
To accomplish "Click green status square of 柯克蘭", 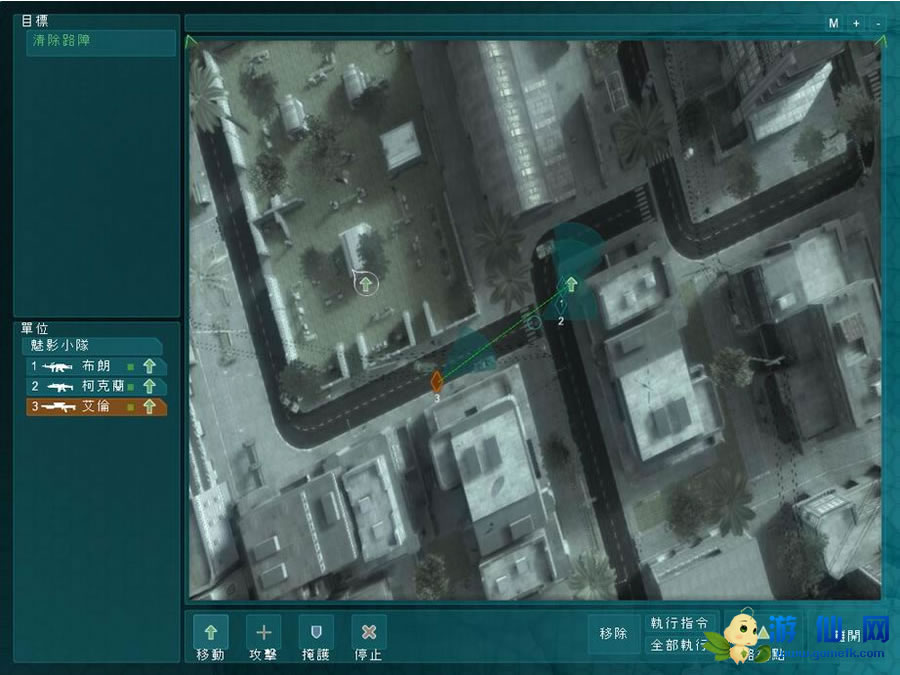I will click(131, 387).
